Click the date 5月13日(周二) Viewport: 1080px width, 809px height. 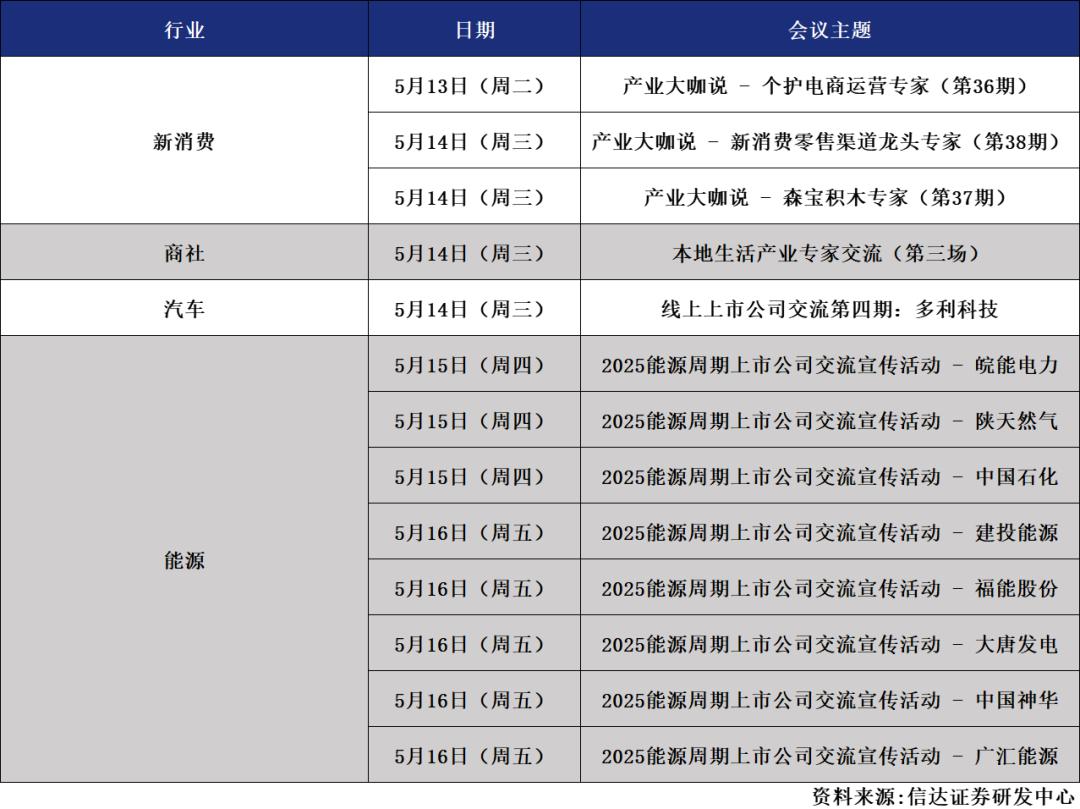tap(475, 85)
